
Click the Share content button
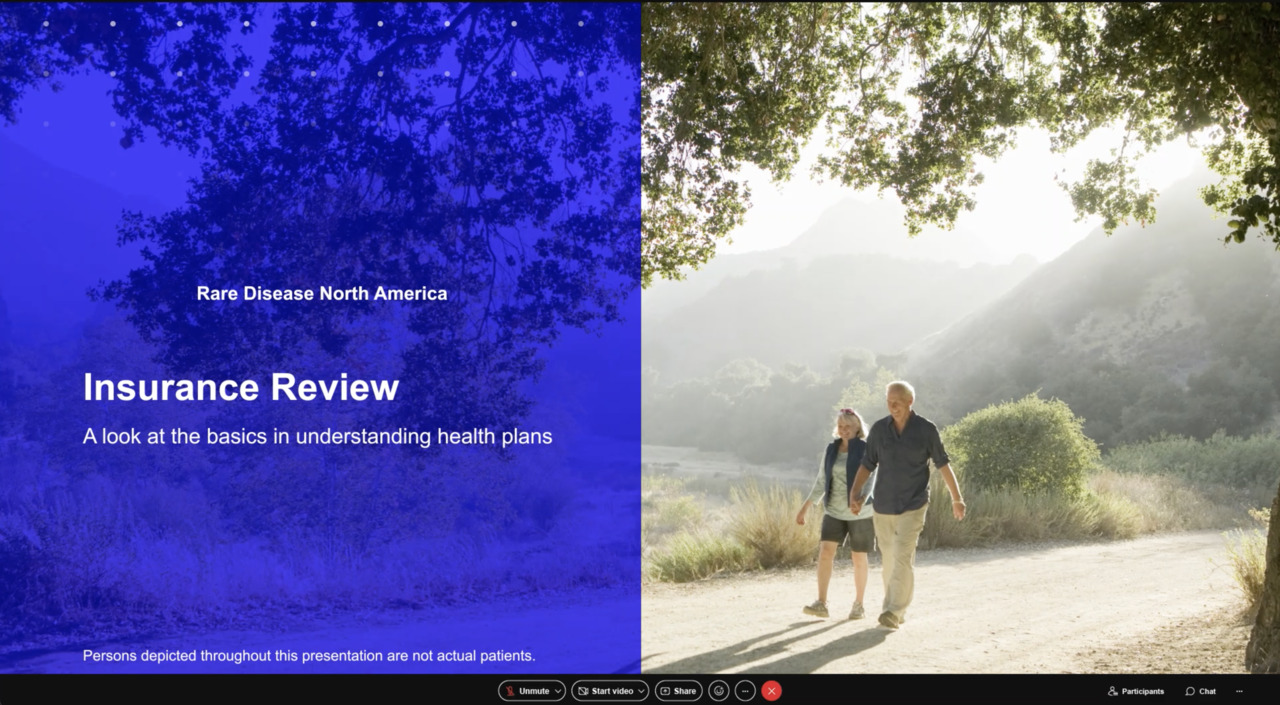pyautogui.click(x=678, y=691)
